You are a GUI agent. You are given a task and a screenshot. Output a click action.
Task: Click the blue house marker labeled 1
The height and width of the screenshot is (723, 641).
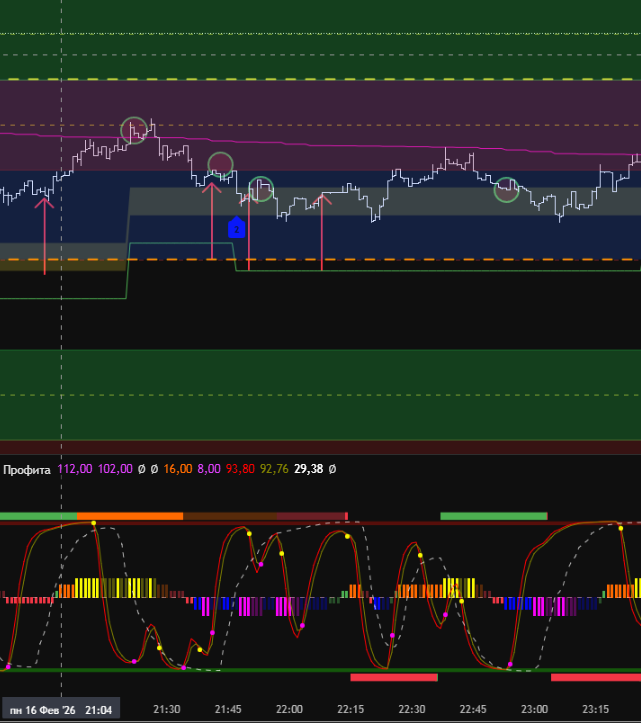pos(236,228)
